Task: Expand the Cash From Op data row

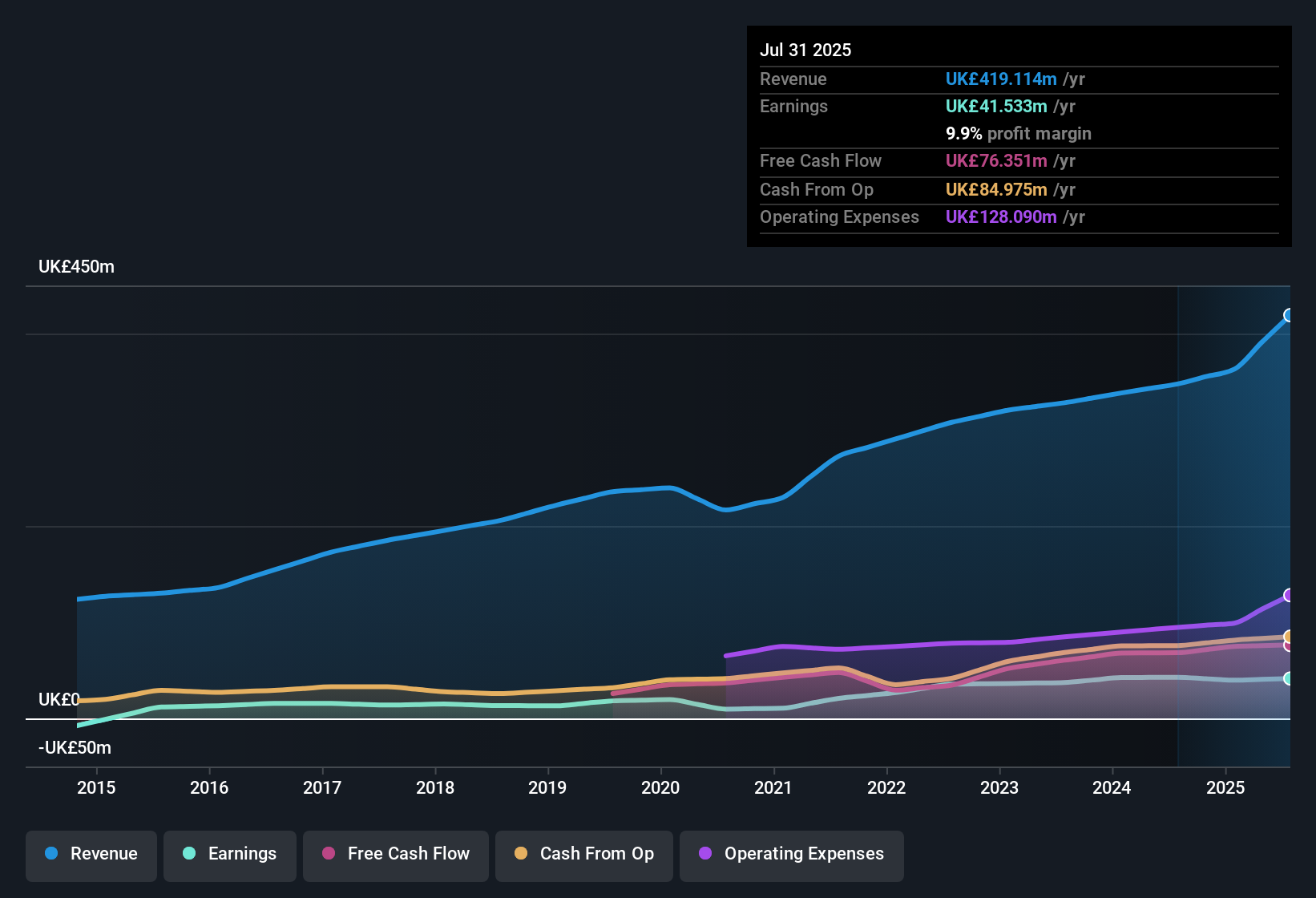Action: pos(813,189)
